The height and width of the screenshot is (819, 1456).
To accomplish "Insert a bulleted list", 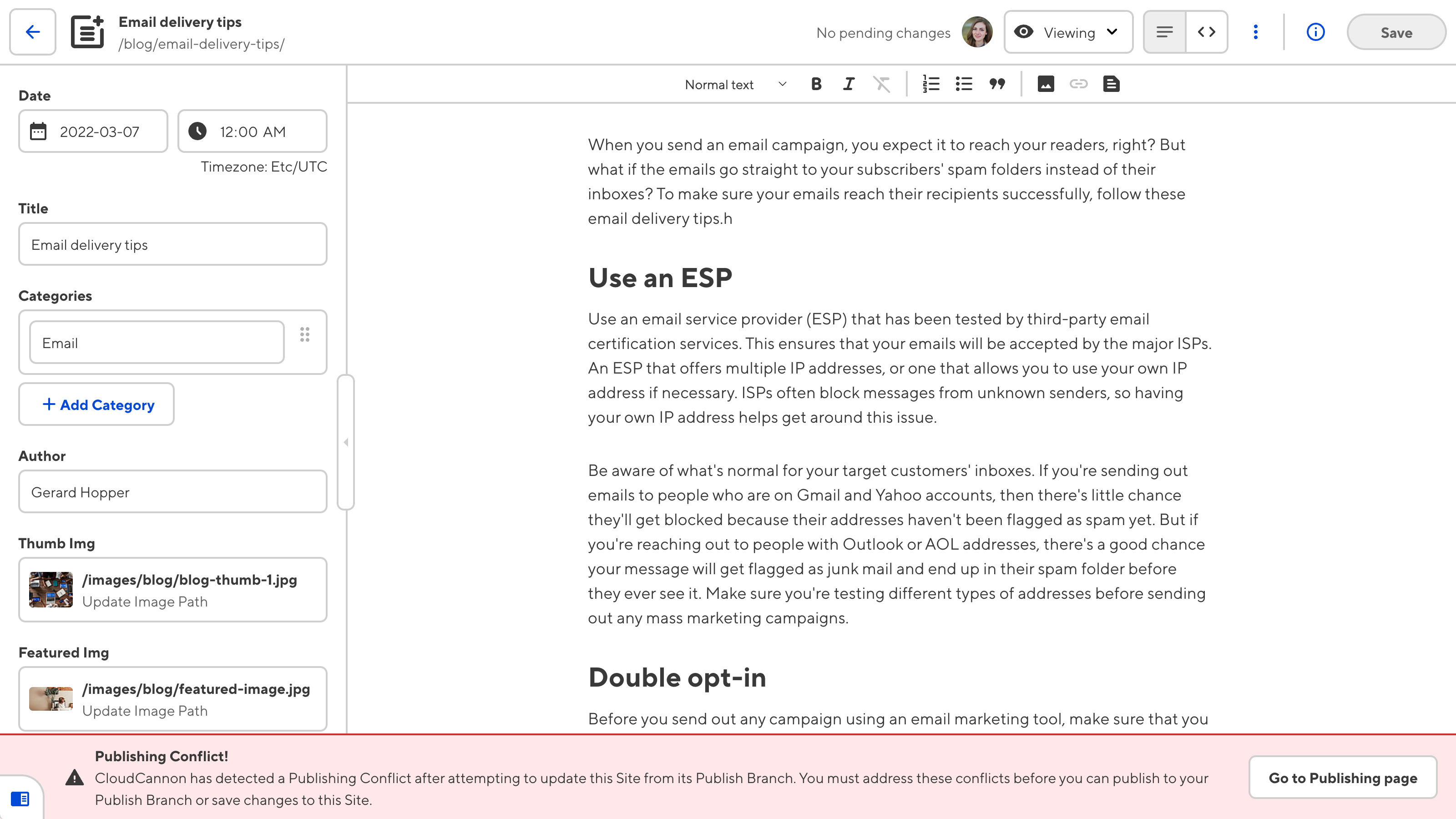I will coord(964,84).
